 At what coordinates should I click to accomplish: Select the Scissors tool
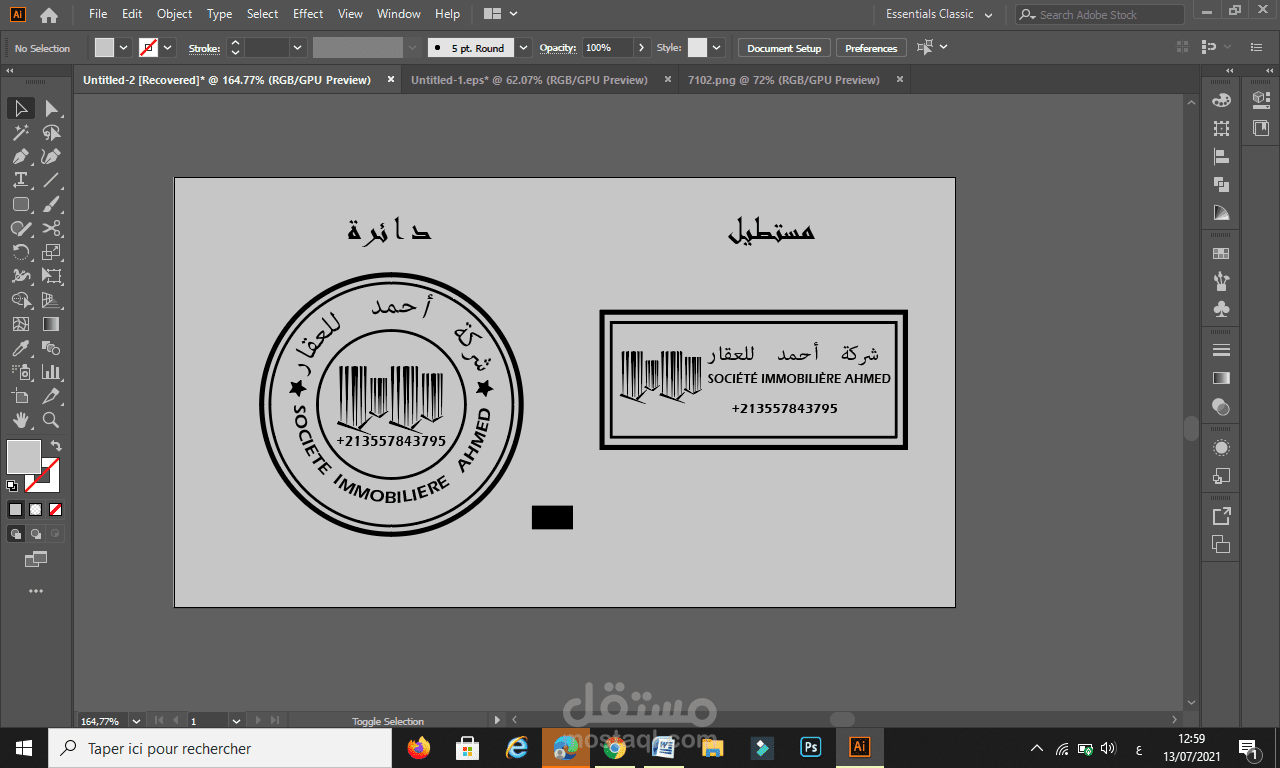(52, 228)
